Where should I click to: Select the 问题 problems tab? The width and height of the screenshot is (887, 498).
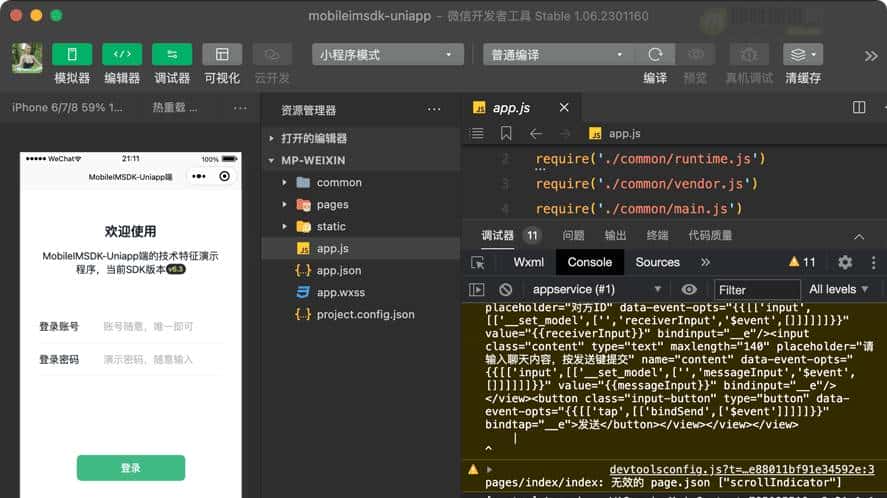tap(573, 235)
